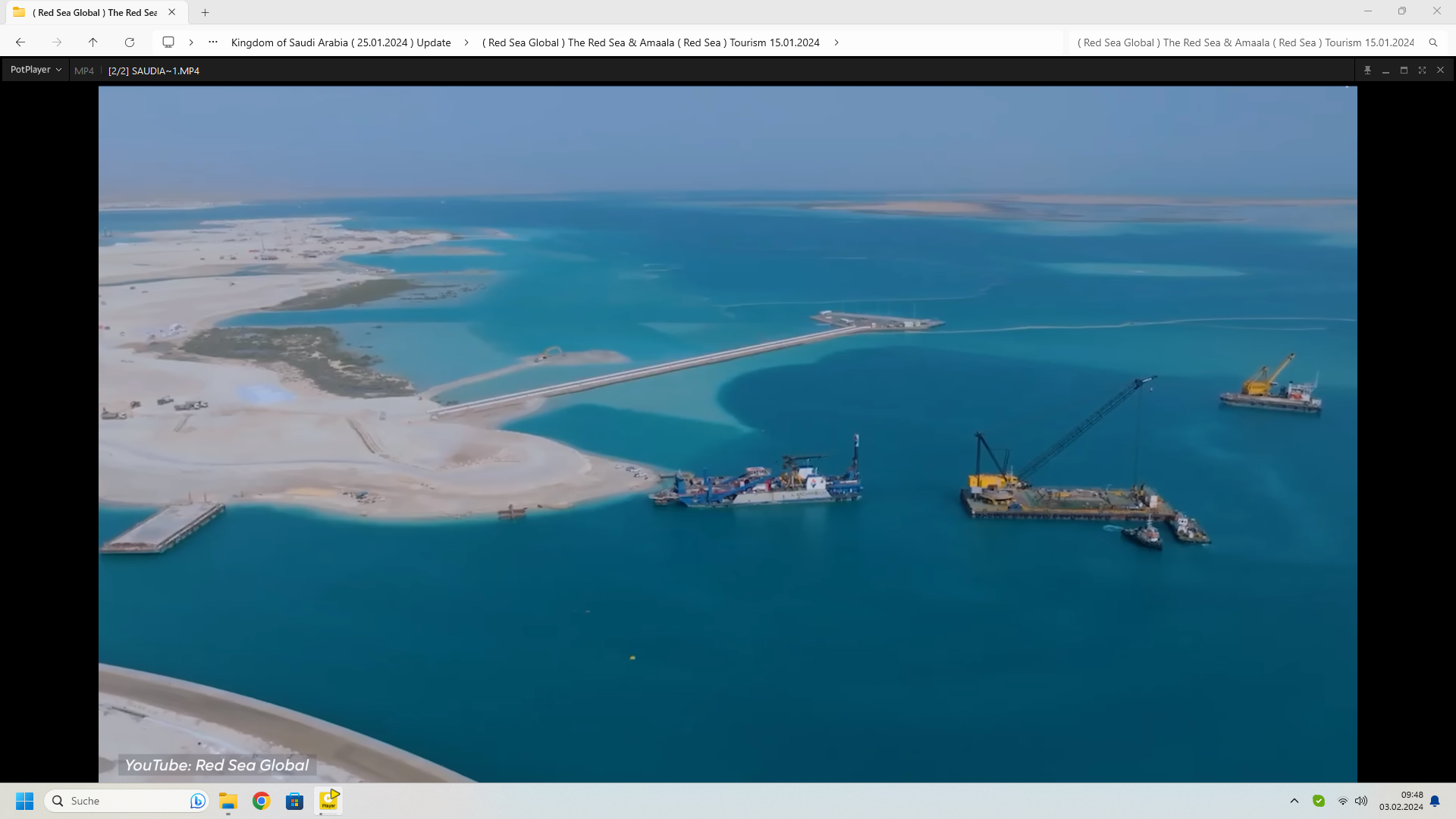The width and height of the screenshot is (1456, 819).
Task: Open the PotPlayer main menu dropdown
Action: pos(36,70)
